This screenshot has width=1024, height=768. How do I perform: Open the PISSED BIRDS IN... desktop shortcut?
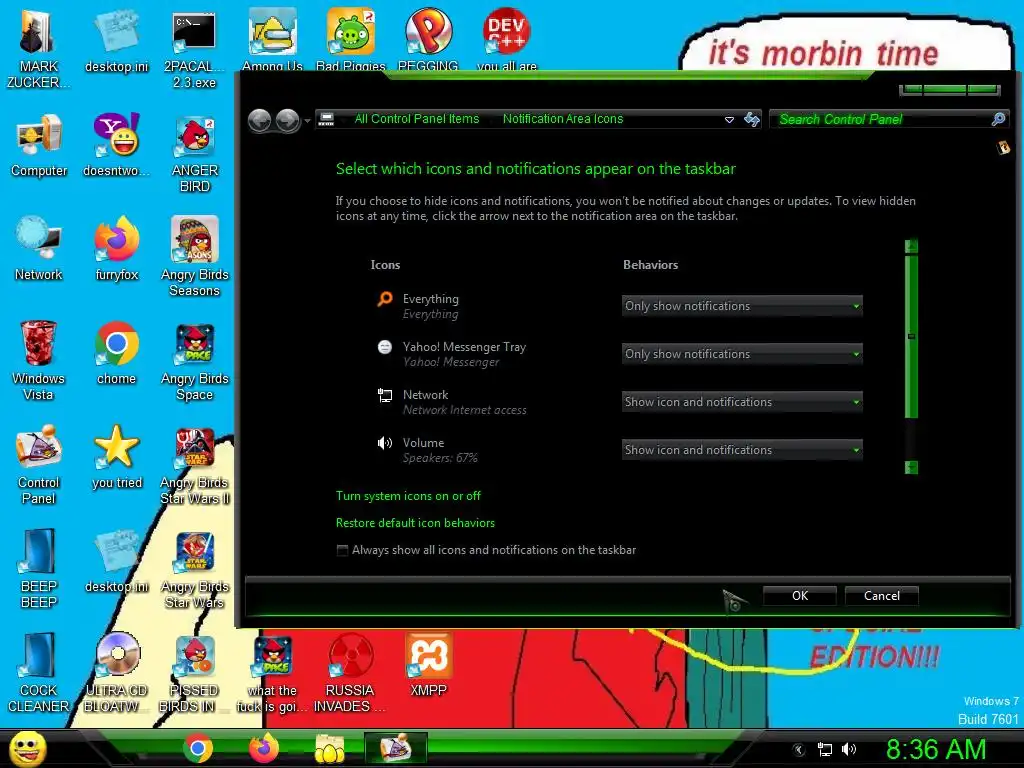point(194,673)
